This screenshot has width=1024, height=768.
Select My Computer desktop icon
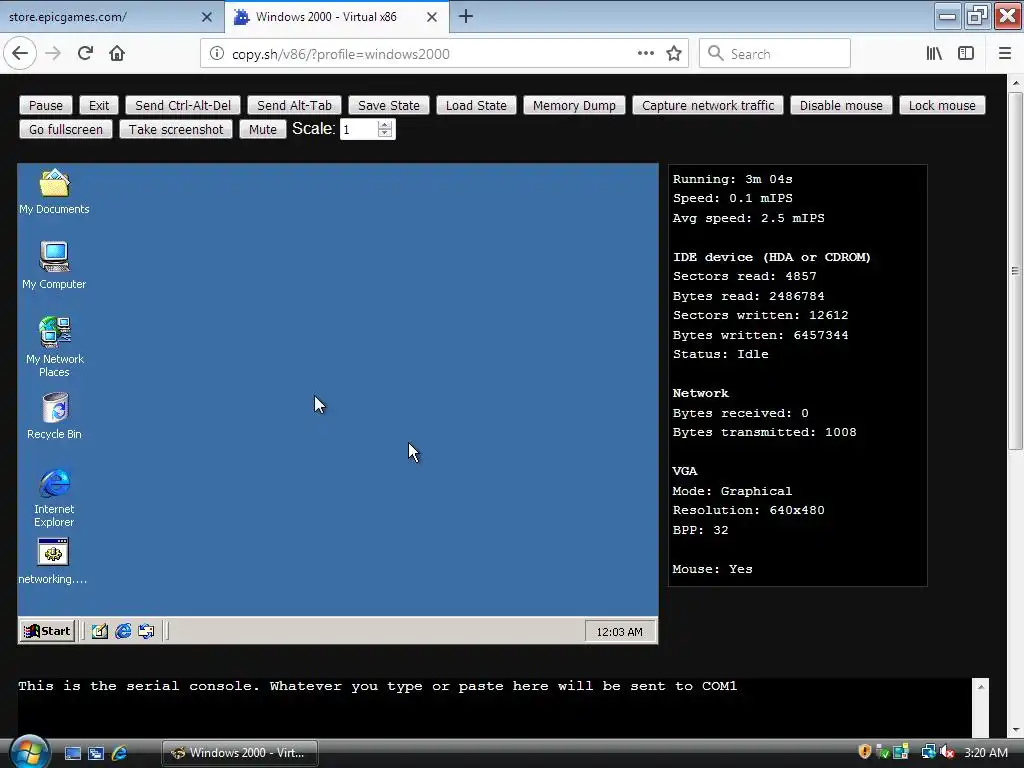click(x=54, y=265)
